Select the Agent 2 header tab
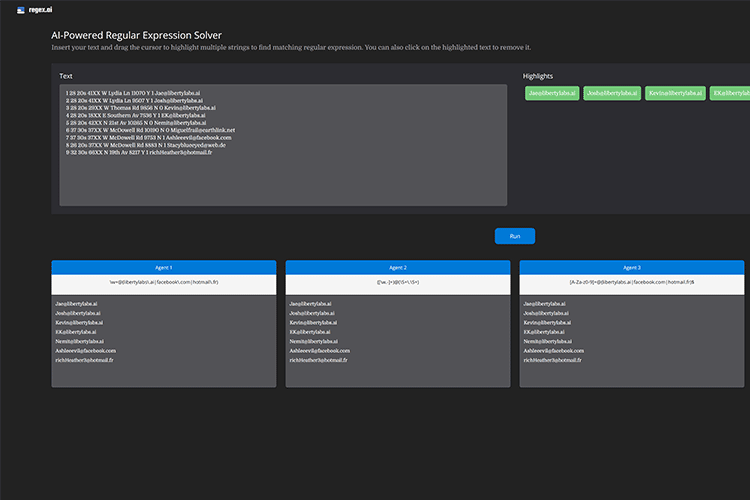 [x=397, y=267]
